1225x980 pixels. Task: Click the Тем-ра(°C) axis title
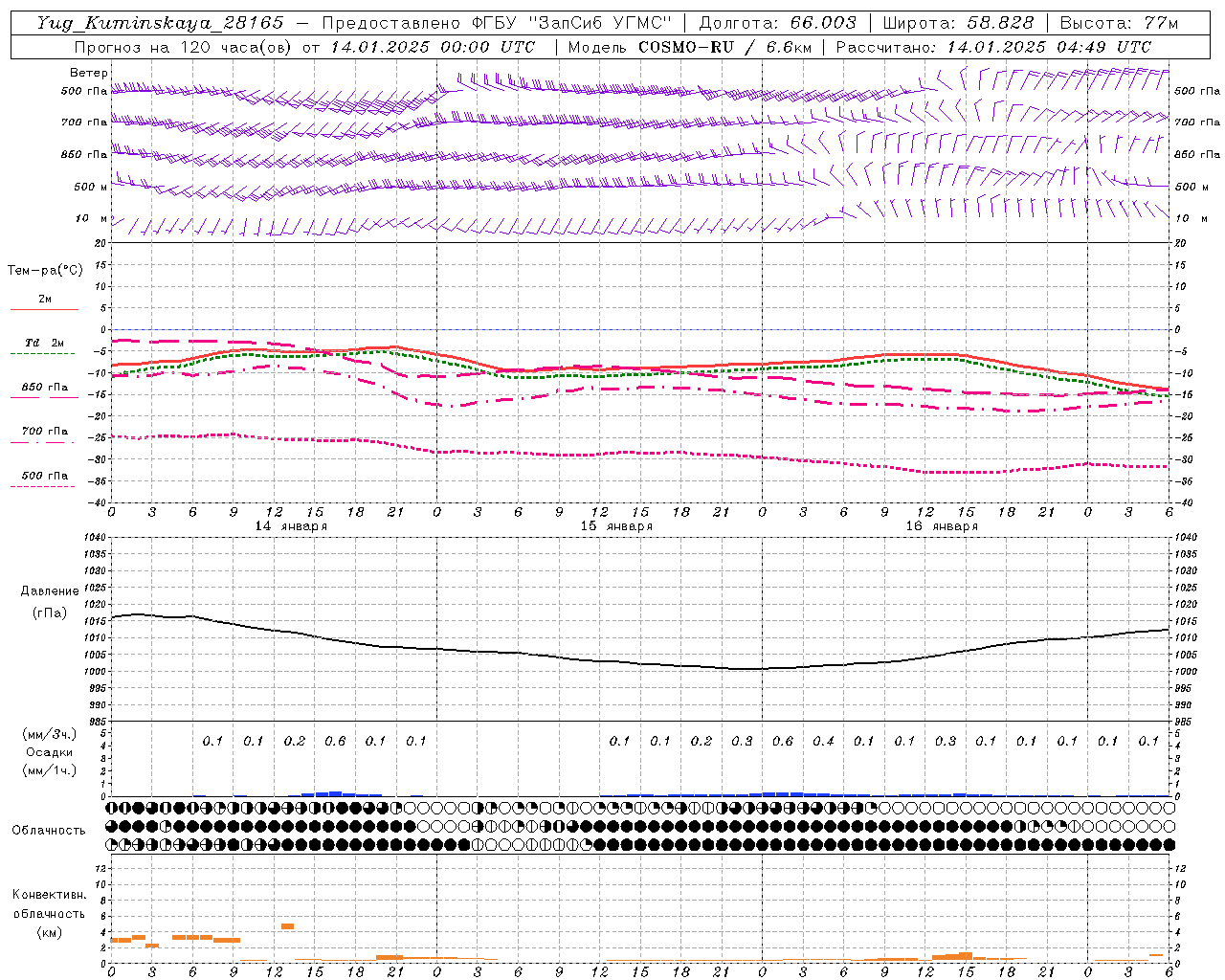click(45, 271)
